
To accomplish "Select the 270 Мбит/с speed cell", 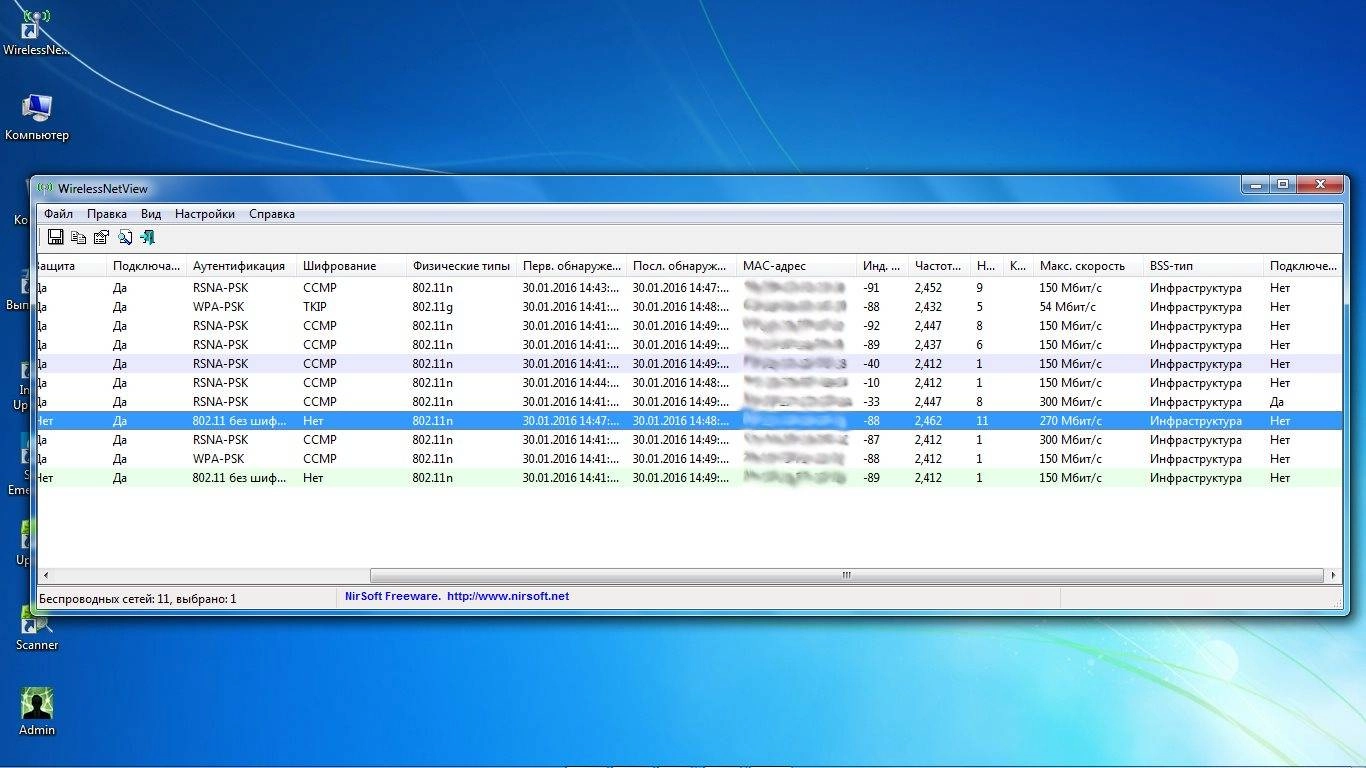I will [1071, 421].
